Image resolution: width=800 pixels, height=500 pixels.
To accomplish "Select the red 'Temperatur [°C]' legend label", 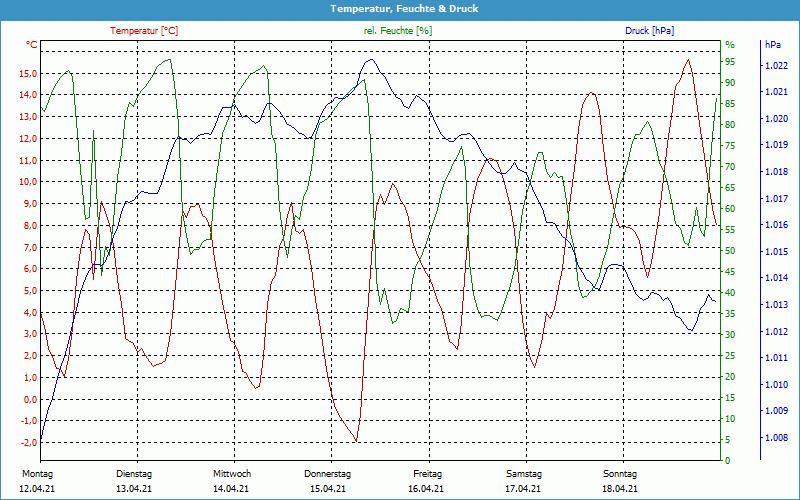I will pos(144,31).
